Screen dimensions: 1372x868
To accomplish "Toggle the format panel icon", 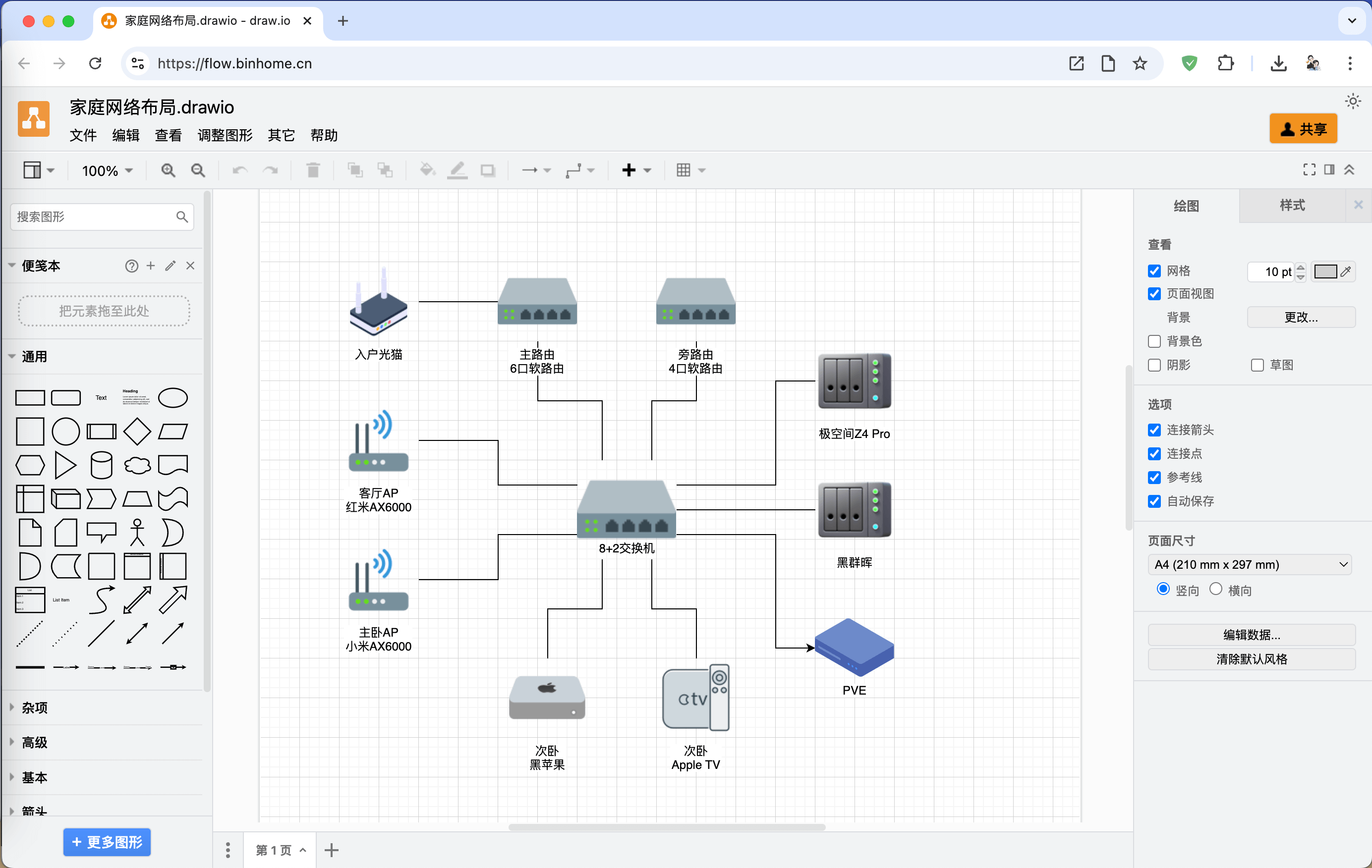I will [x=1329, y=170].
